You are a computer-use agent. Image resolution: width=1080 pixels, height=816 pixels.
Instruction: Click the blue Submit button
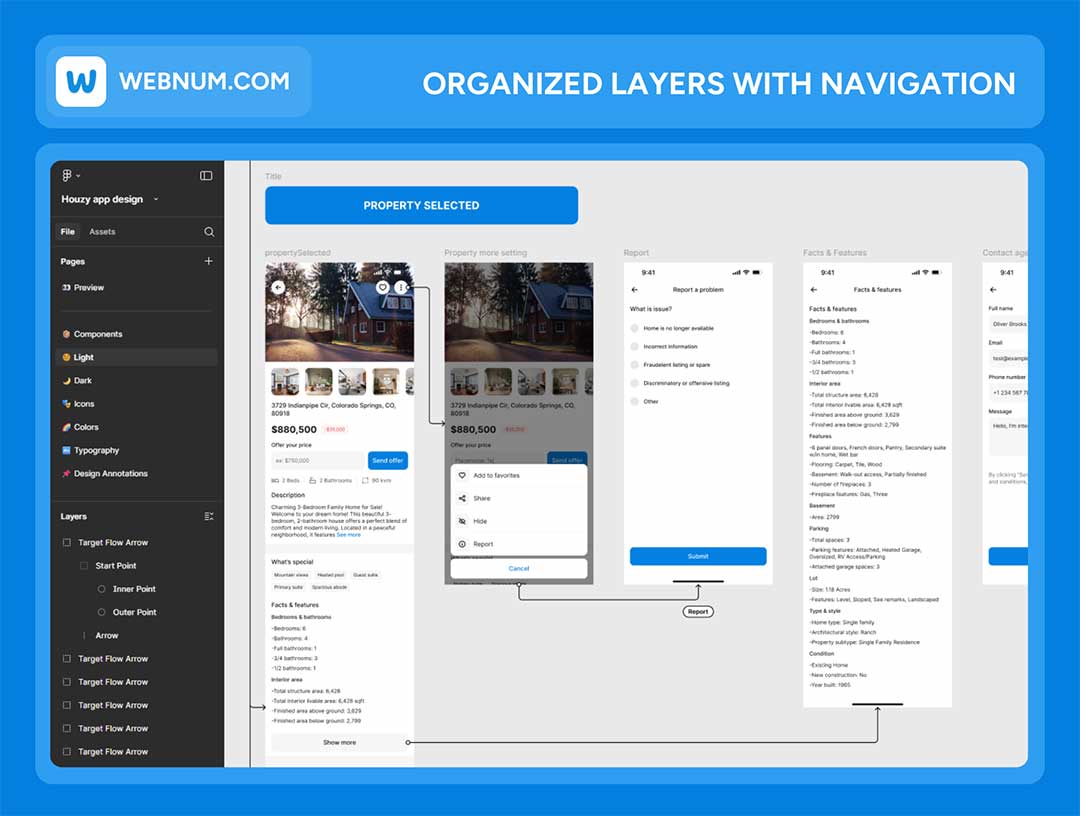pyautogui.click(x=698, y=556)
